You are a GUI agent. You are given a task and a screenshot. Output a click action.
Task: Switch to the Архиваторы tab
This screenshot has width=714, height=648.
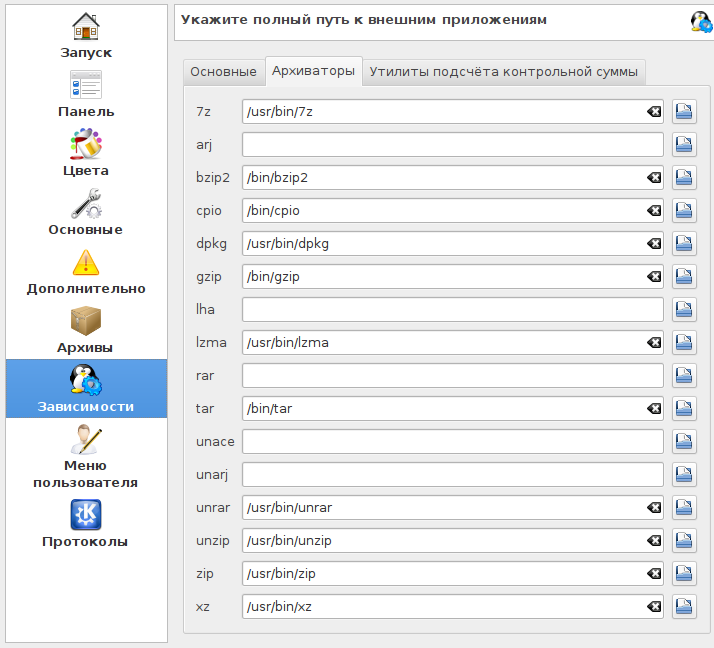tap(313, 71)
